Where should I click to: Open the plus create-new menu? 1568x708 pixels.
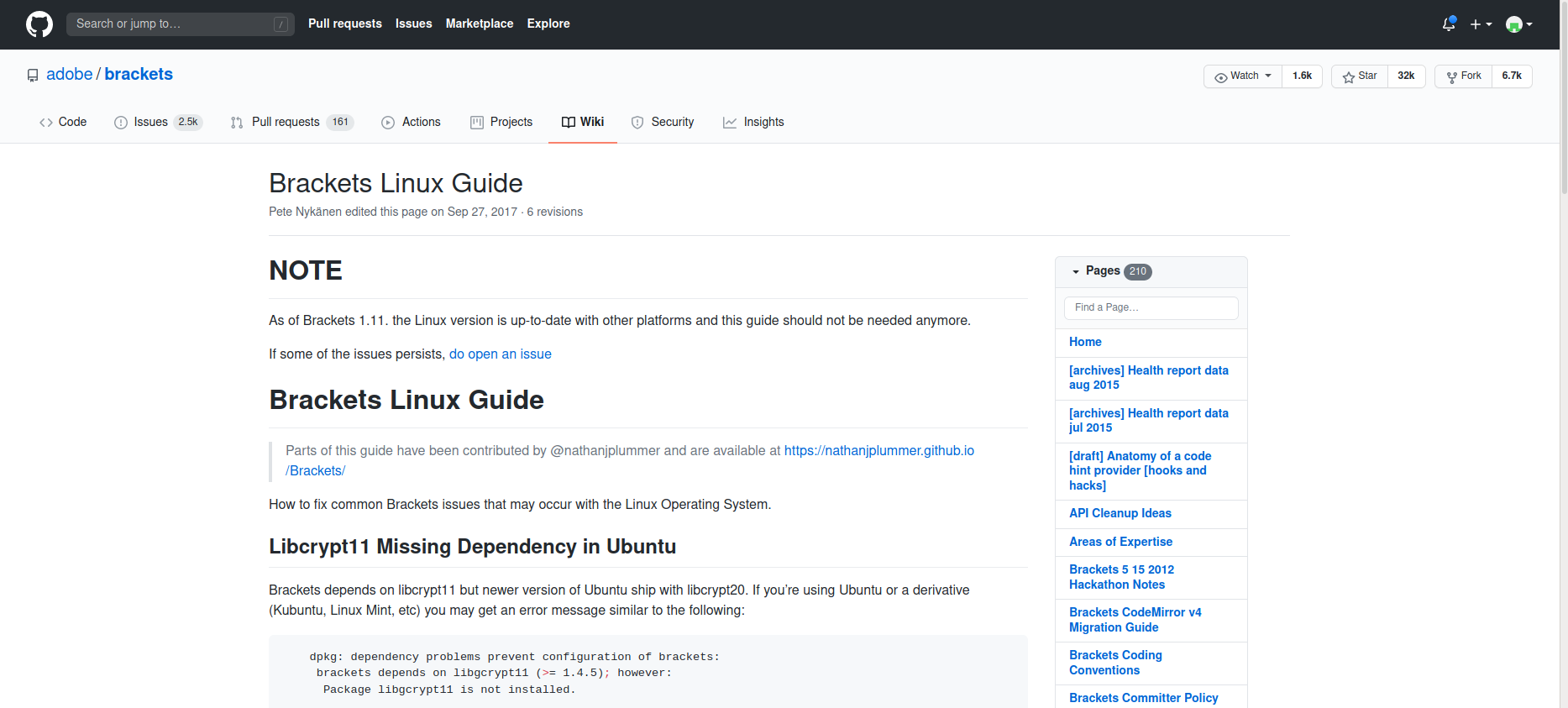click(x=1481, y=24)
